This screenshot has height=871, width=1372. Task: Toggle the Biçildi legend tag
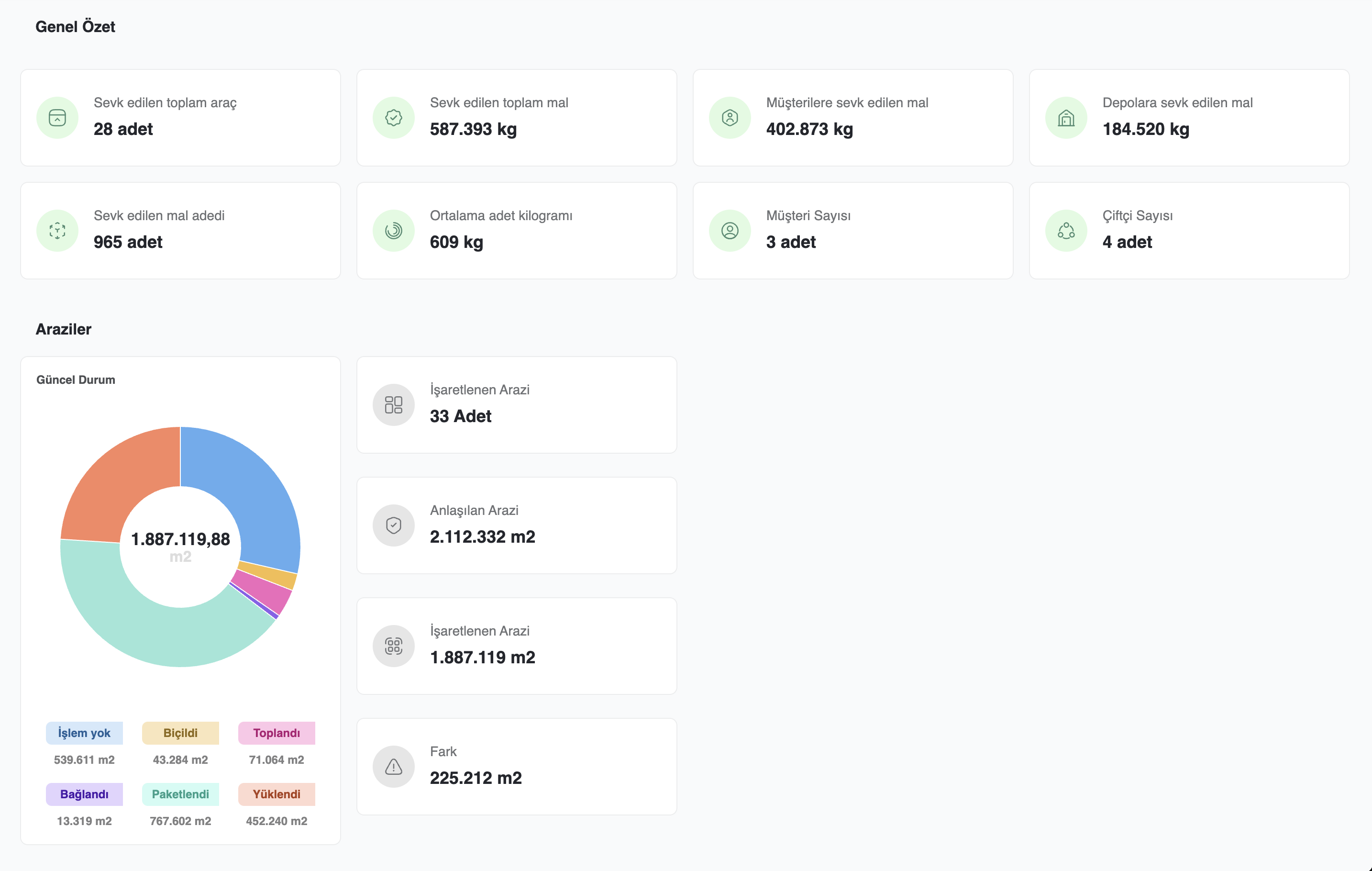(180, 733)
